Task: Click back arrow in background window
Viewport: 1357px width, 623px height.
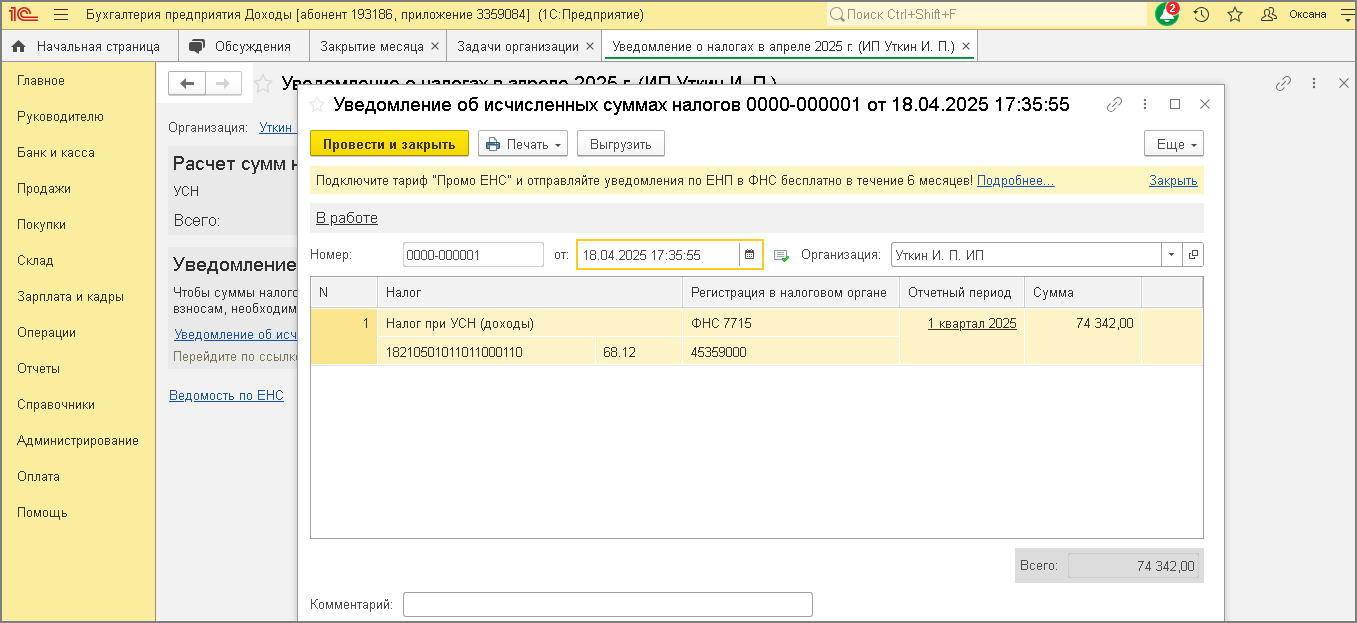Action: point(187,84)
